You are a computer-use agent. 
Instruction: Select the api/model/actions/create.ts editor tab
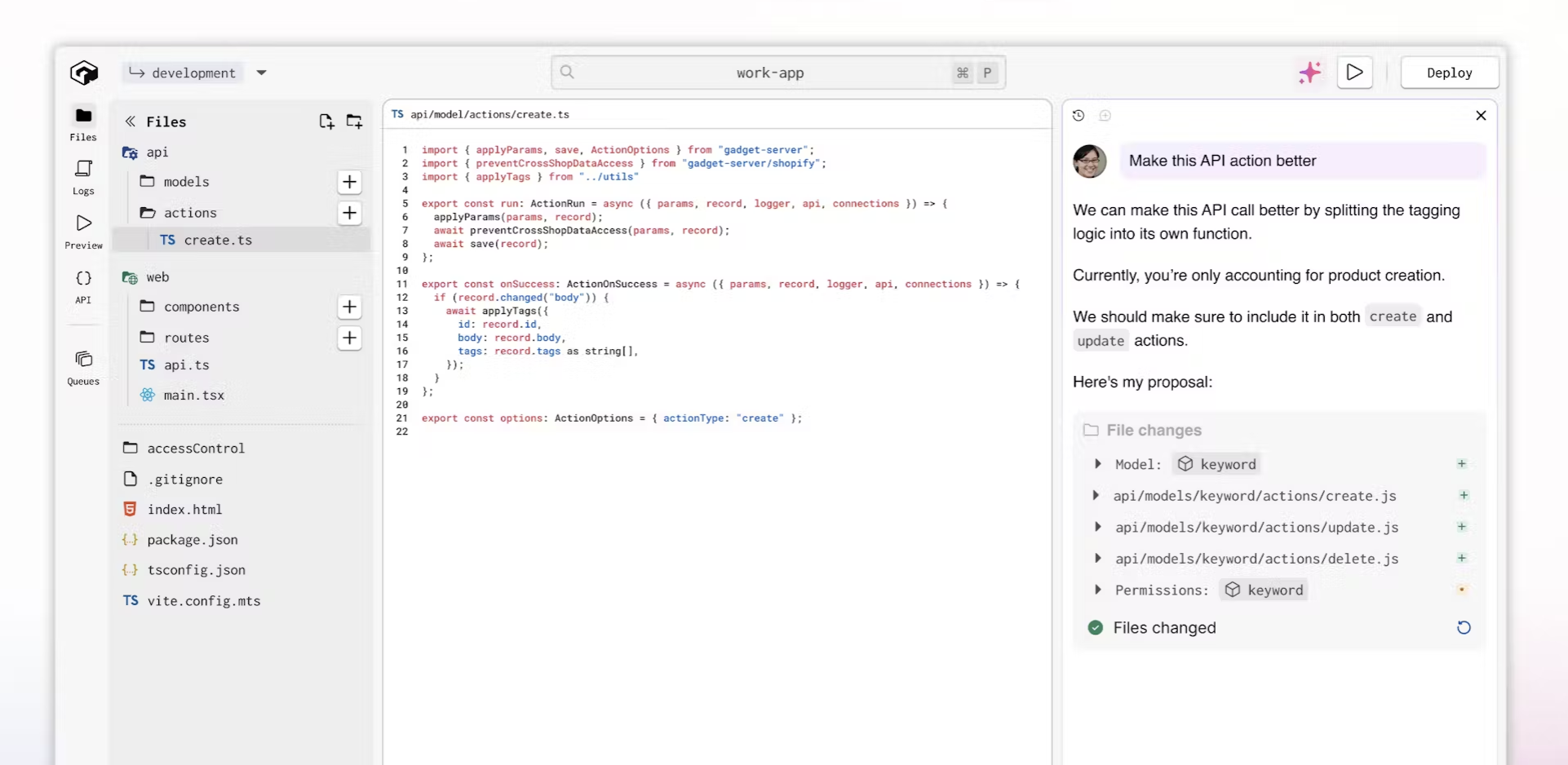pyautogui.click(x=481, y=114)
